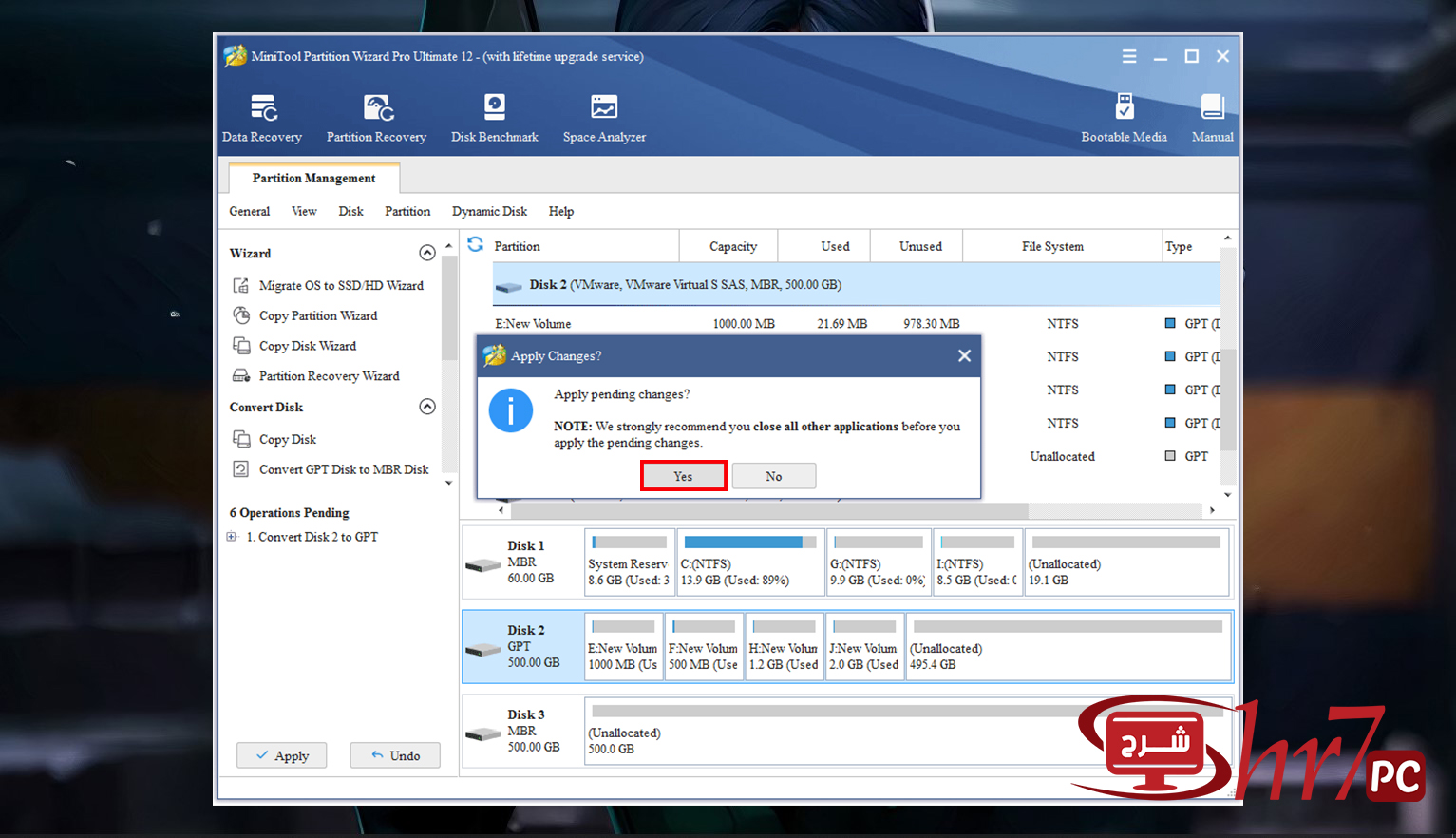Sort by Type column header
Image resolution: width=1456 pixels, height=838 pixels.
point(1191,246)
